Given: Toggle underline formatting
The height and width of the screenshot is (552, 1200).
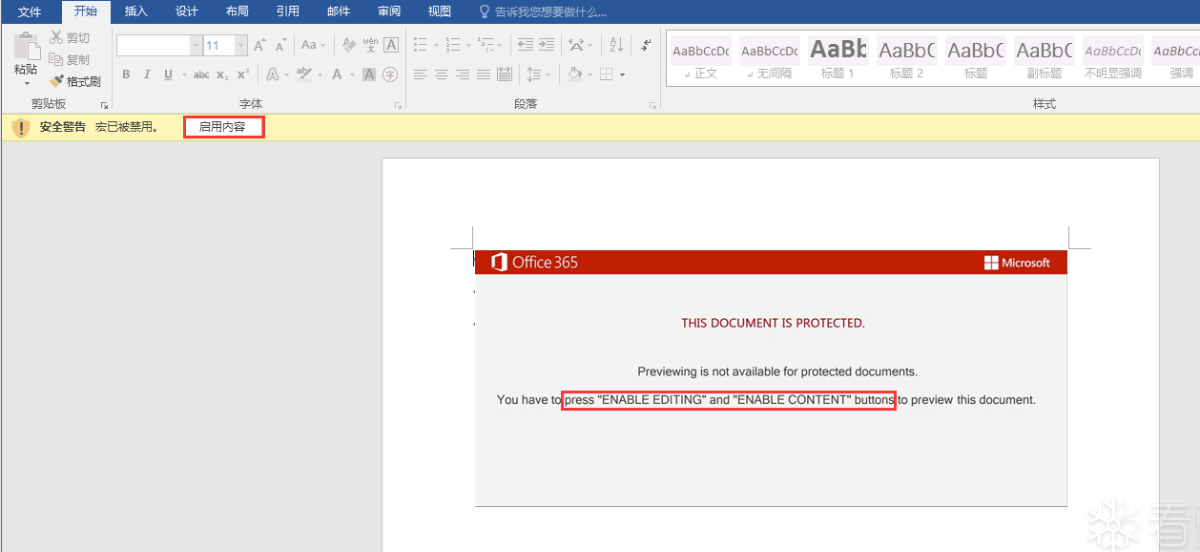Looking at the screenshot, I should 168,74.
